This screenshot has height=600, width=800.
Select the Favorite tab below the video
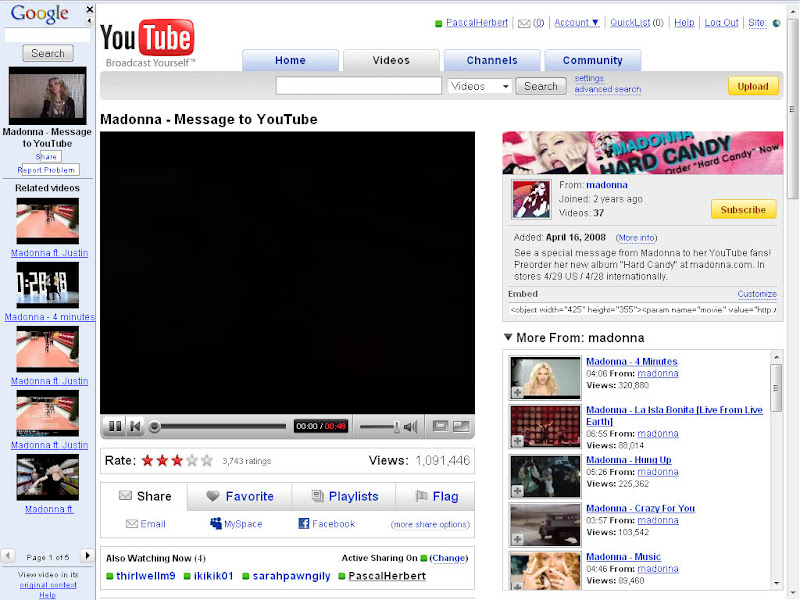click(240, 496)
